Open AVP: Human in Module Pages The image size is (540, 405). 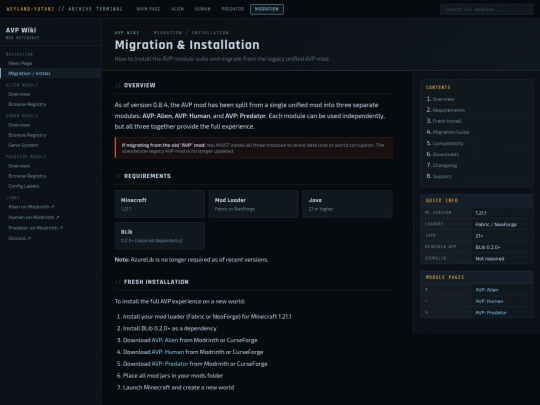pyautogui.click(x=489, y=301)
